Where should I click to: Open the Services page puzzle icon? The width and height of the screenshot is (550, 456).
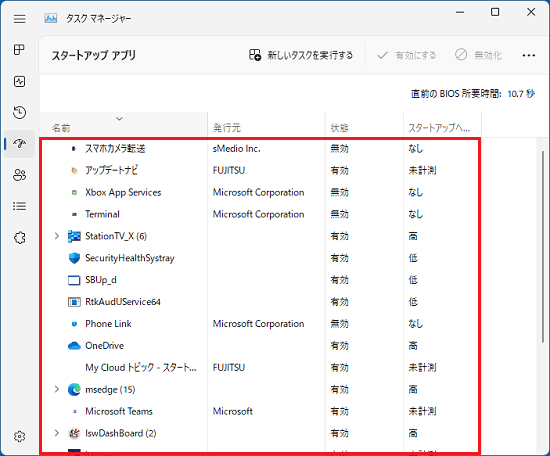point(20,237)
